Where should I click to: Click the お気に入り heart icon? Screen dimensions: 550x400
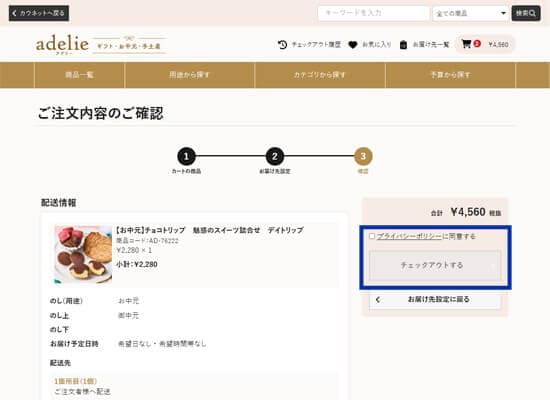coord(353,45)
